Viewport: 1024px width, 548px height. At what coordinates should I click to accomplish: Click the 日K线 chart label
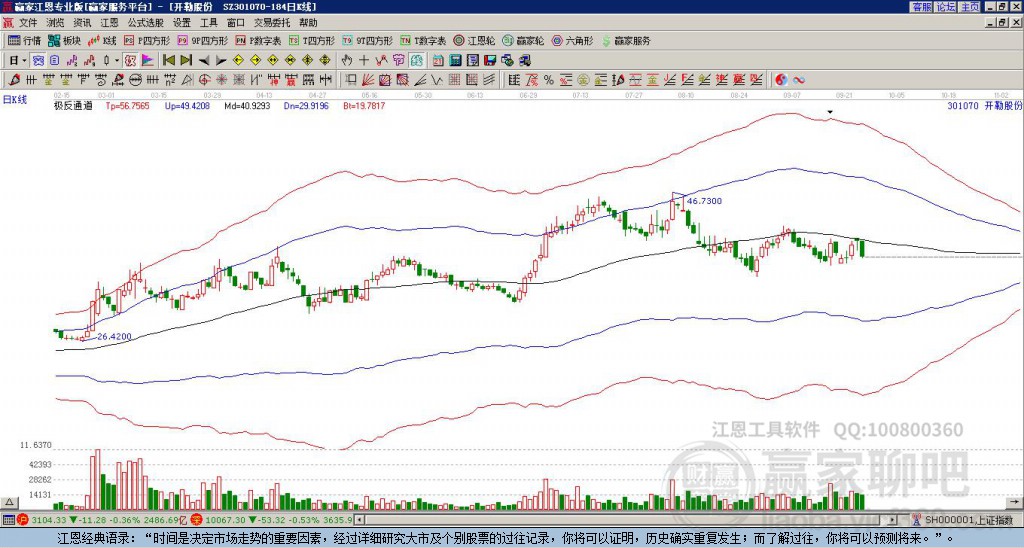(x=15, y=100)
